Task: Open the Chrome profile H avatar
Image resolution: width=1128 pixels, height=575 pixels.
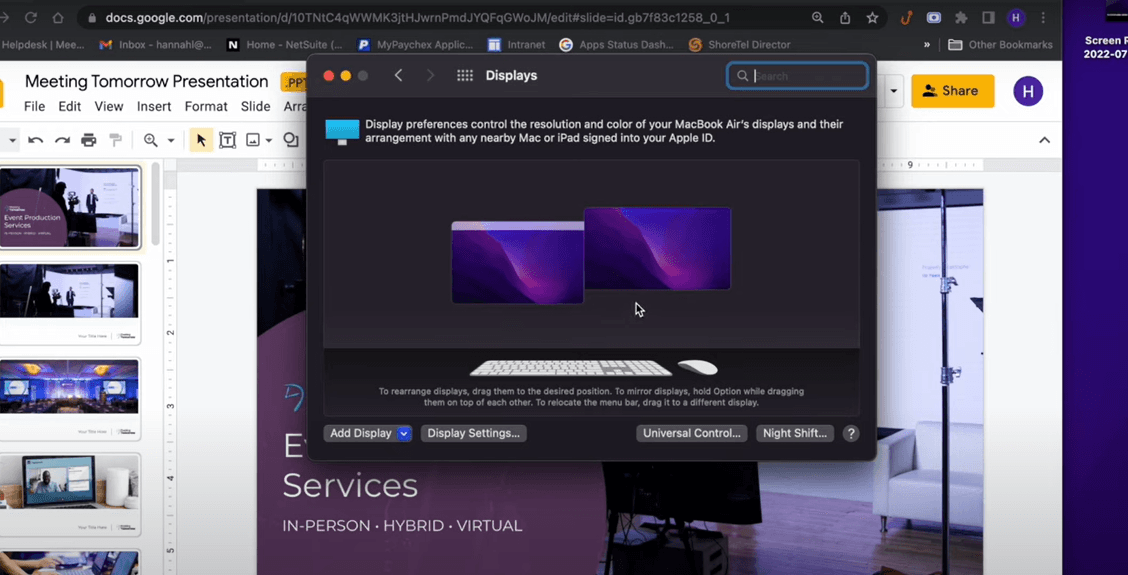Action: 1016,18
